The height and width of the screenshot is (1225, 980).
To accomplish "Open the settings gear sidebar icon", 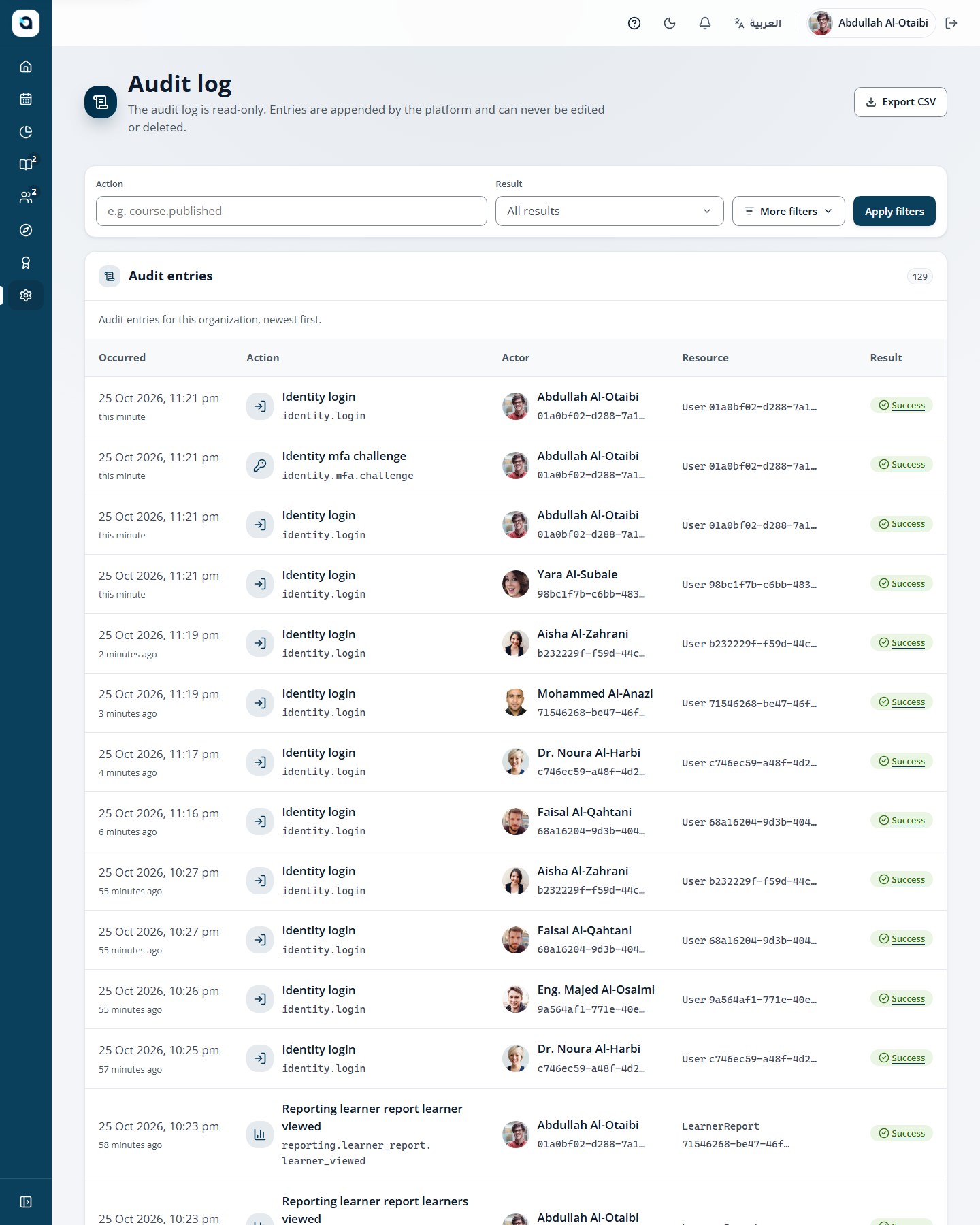I will click(26, 295).
